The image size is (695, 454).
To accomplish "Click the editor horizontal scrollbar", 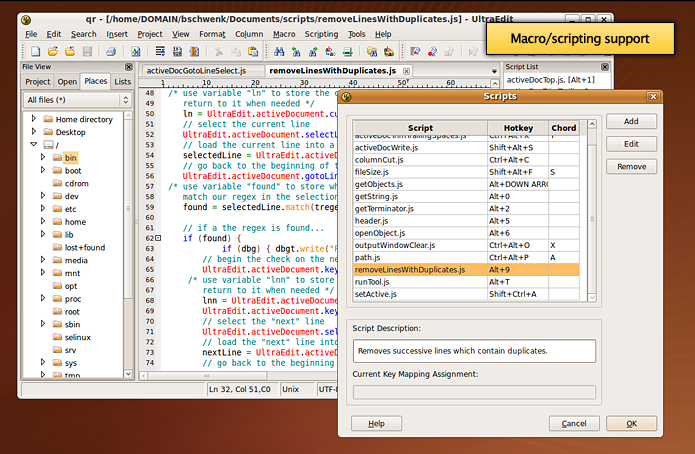I will coord(238,376).
